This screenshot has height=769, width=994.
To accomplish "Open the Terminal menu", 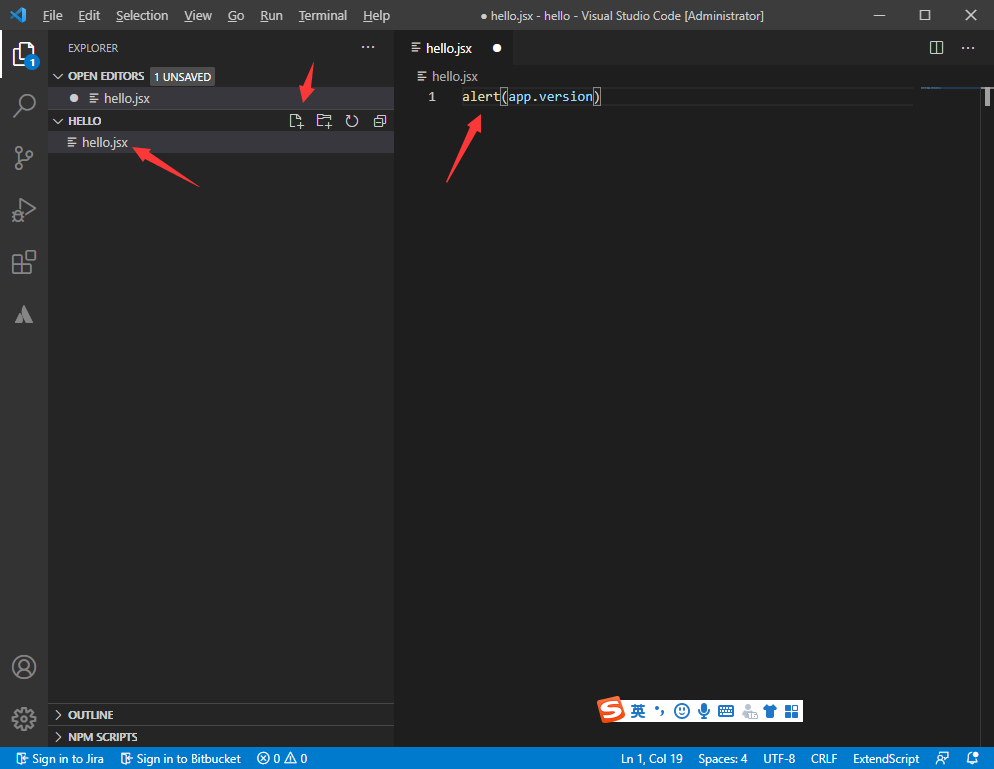I will click(322, 15).
